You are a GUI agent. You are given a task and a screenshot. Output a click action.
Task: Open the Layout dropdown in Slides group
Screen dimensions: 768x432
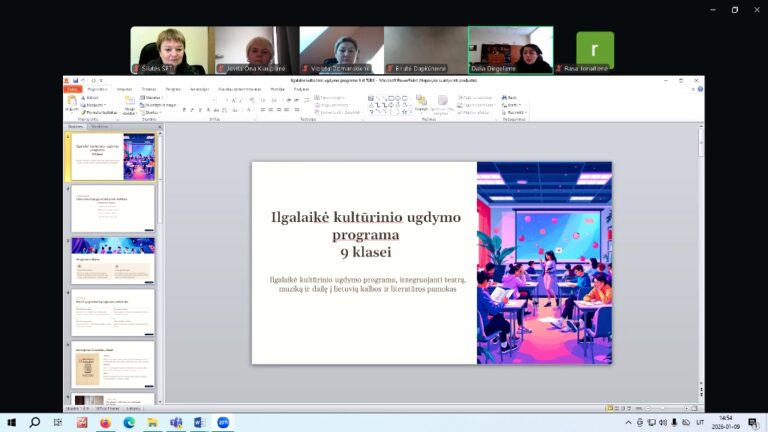pyautogui.click(x=151, y=98)
